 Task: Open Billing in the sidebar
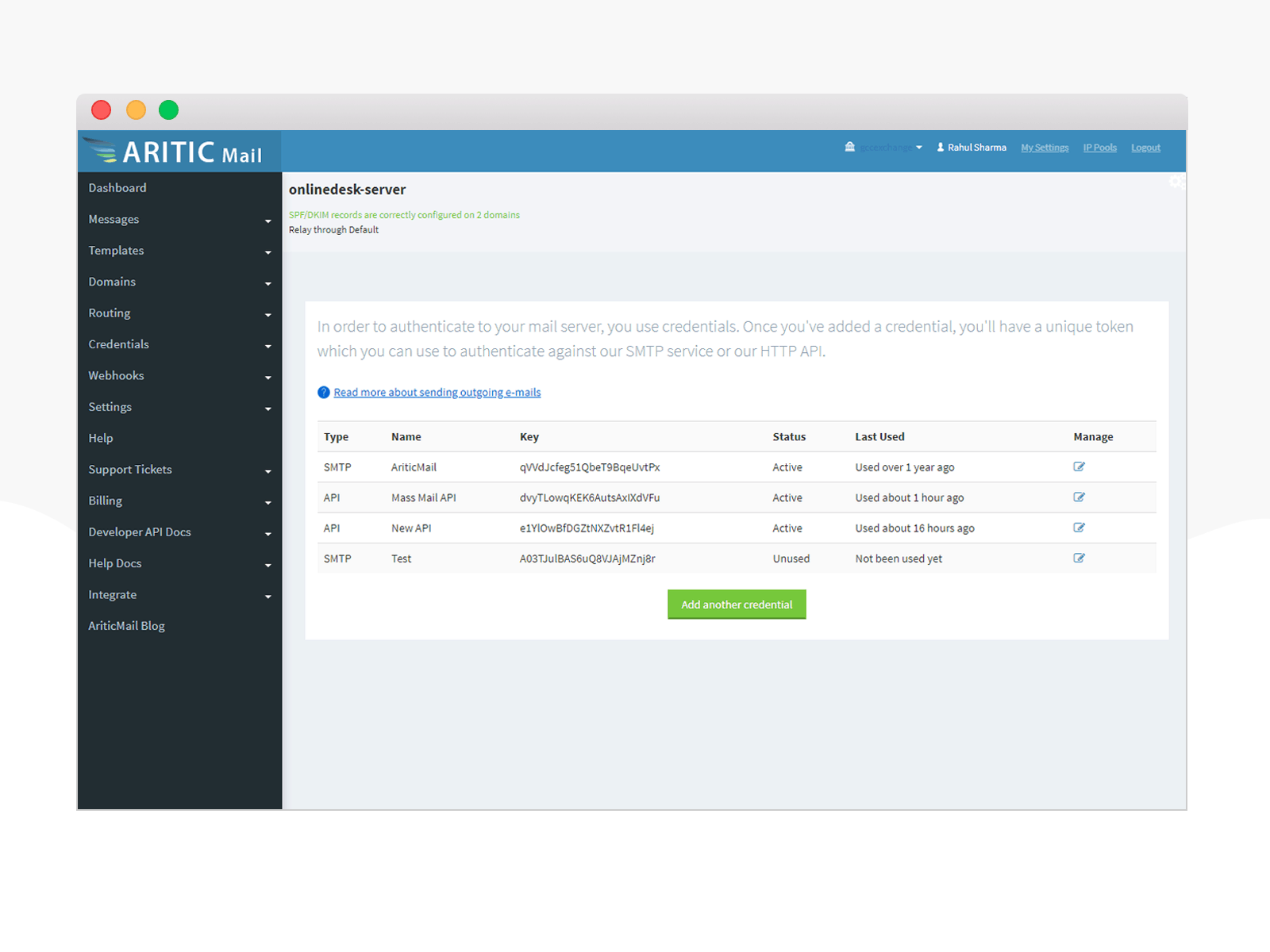[x=105, y=501]
